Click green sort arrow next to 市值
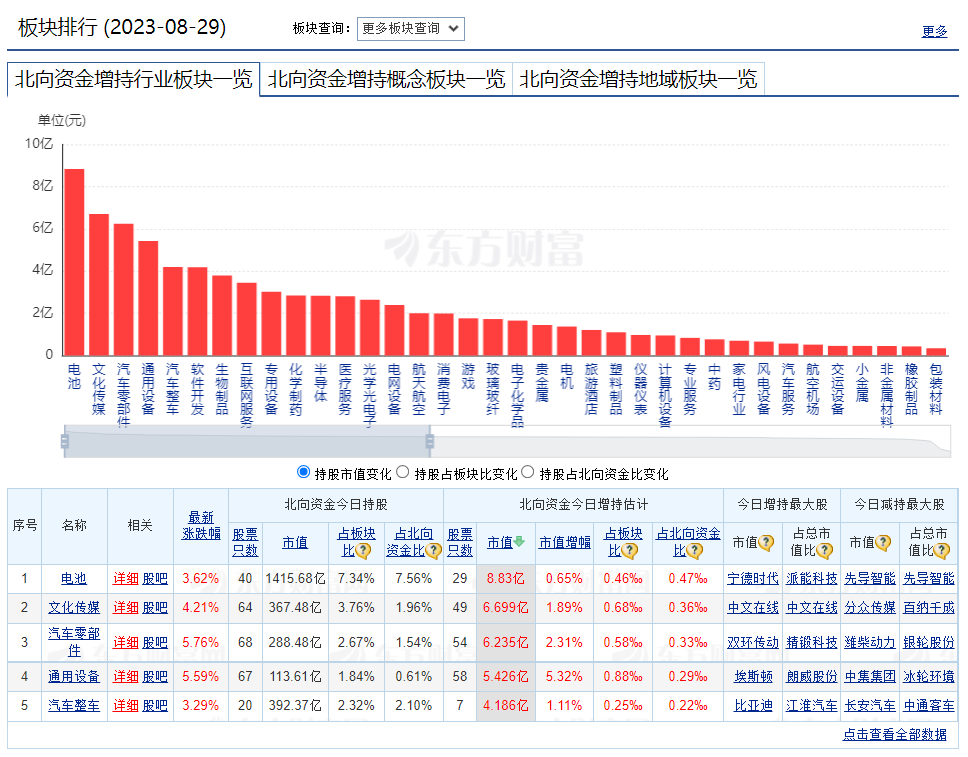 [x=520, y=542]
